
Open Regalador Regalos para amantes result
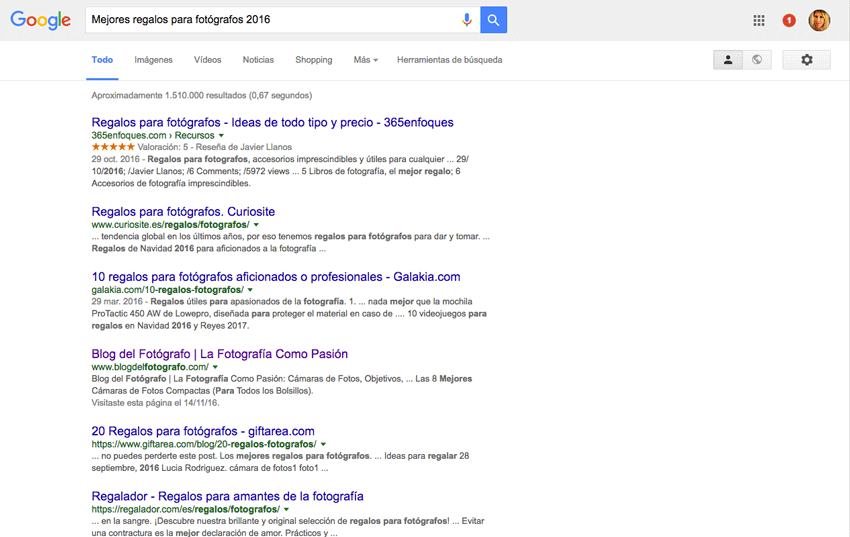(x=227, y=496)
